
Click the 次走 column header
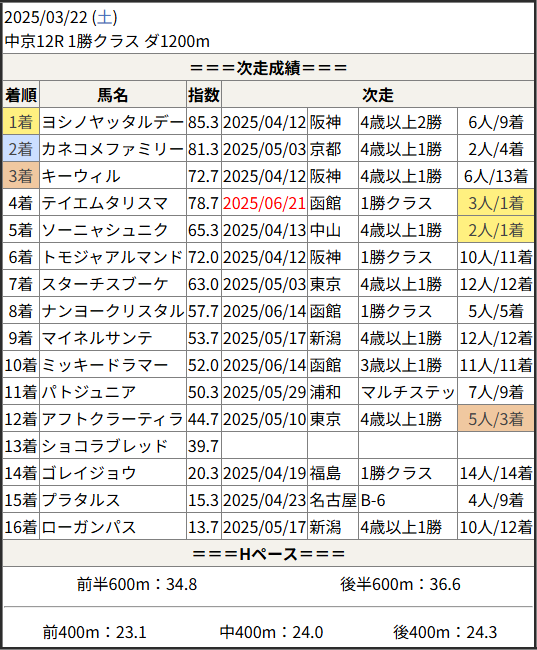click(378, 95)
